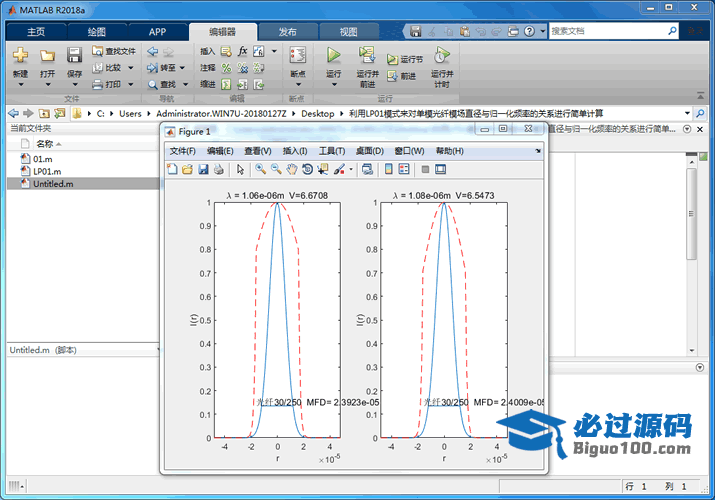
Task: Open a file with the 打开 folder icon
Action: [47, 56]
